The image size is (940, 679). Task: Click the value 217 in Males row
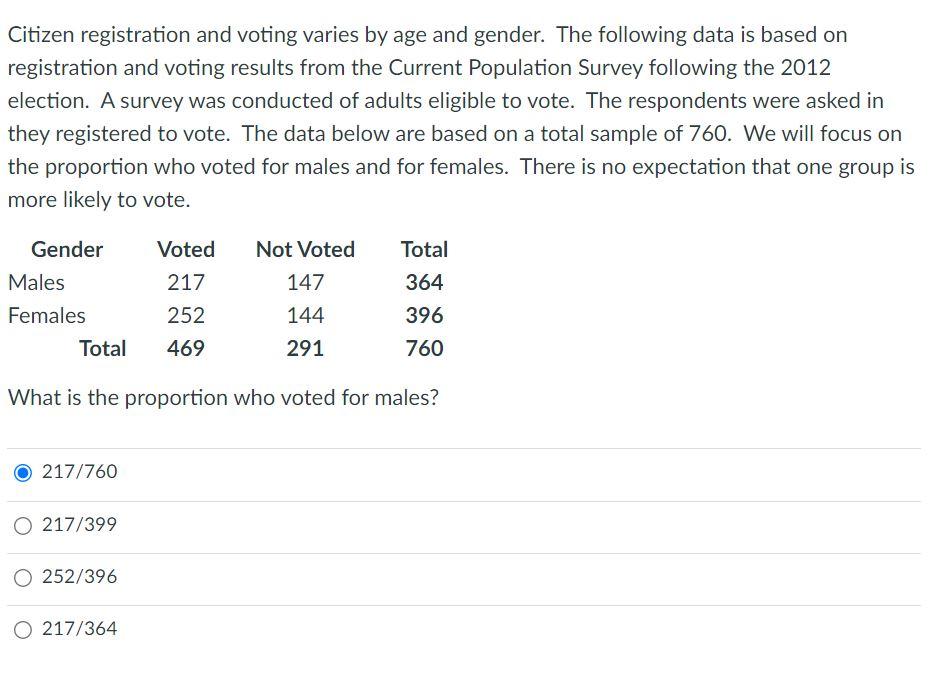189,282
